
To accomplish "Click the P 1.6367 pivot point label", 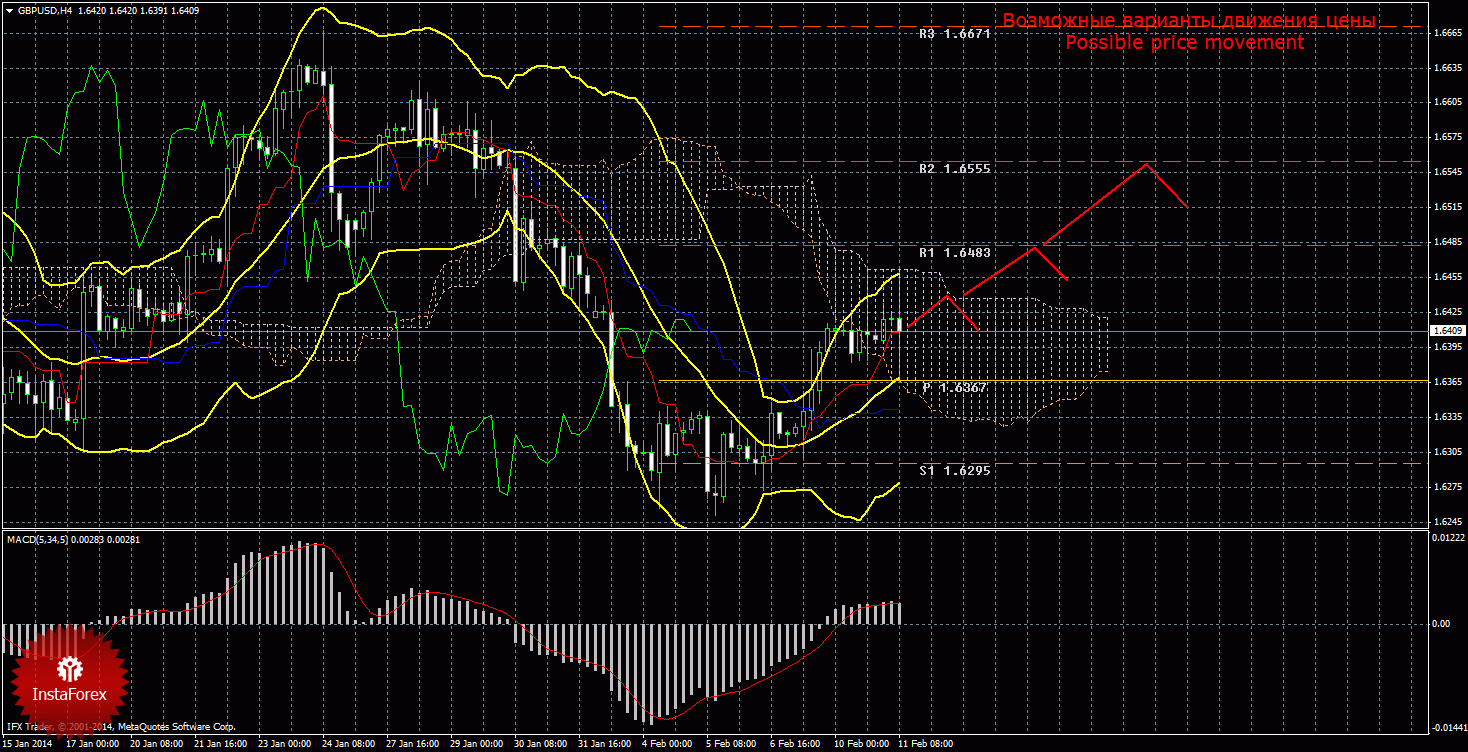I will click(x=955, y=387).
